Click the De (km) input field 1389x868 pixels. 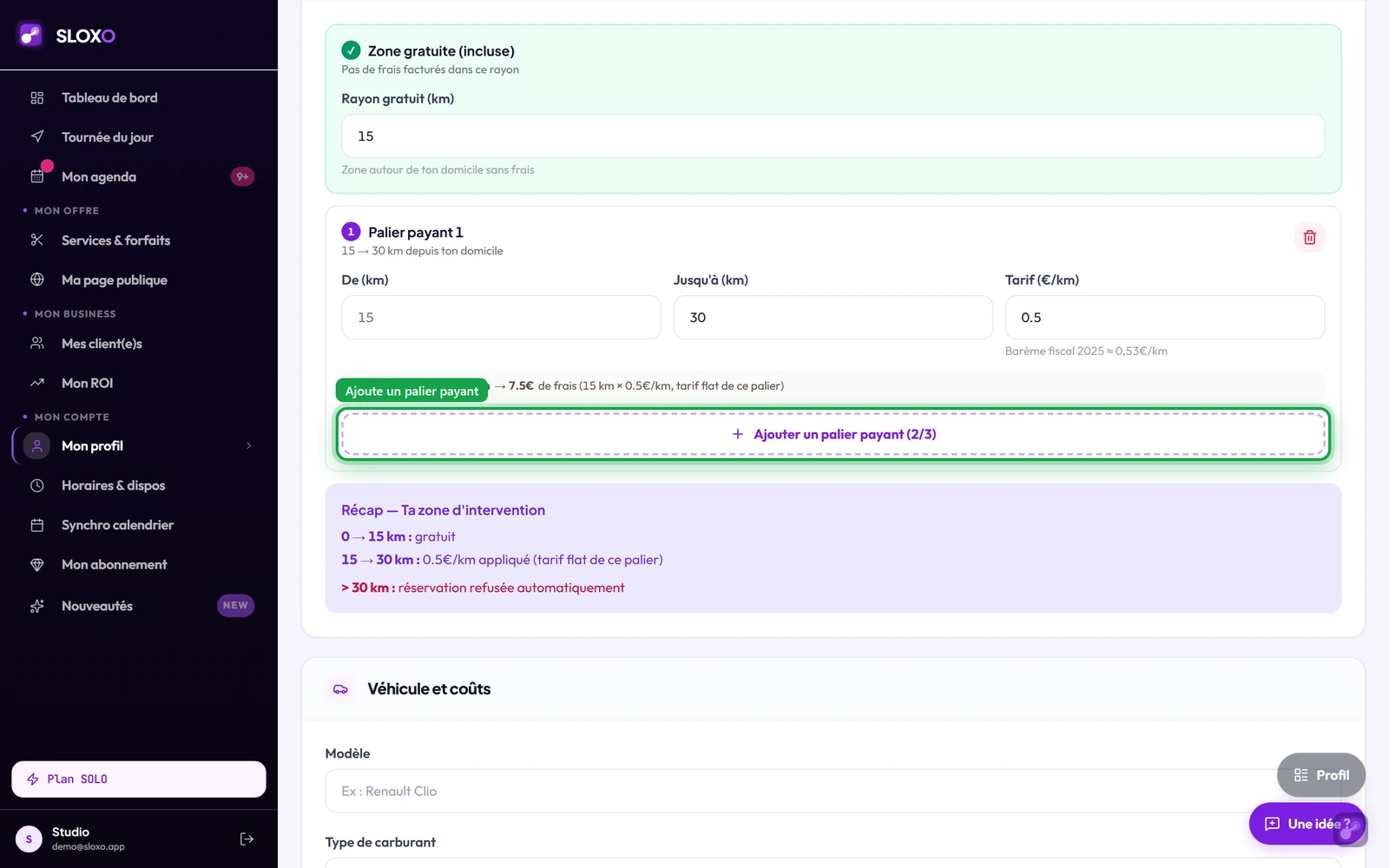point(501,318)
